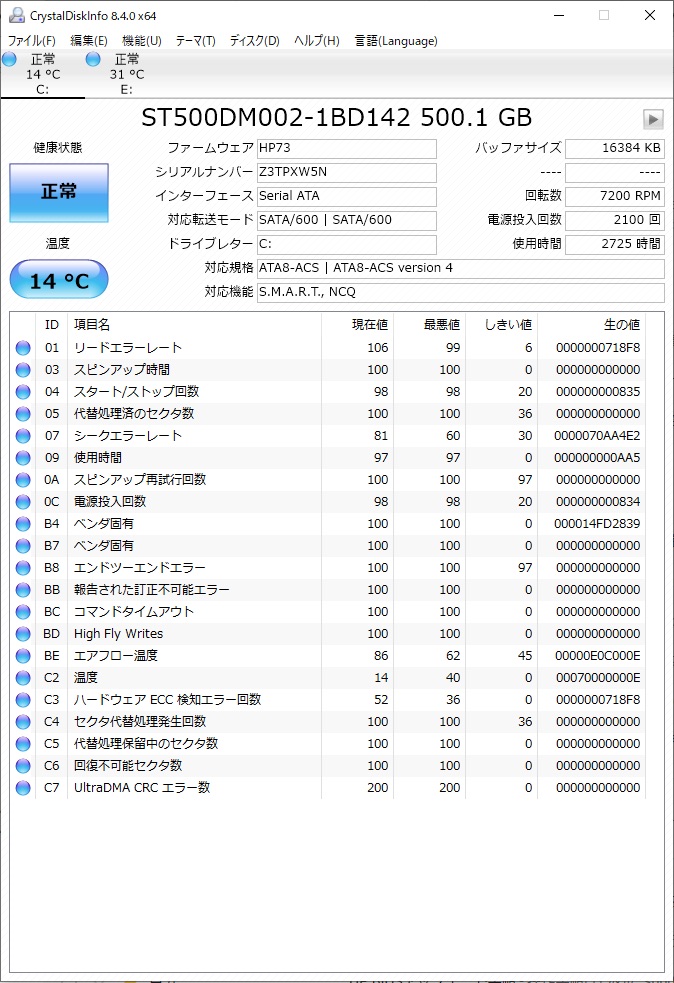
Task: Select the E: drive status icon
Action: [93, 60]
